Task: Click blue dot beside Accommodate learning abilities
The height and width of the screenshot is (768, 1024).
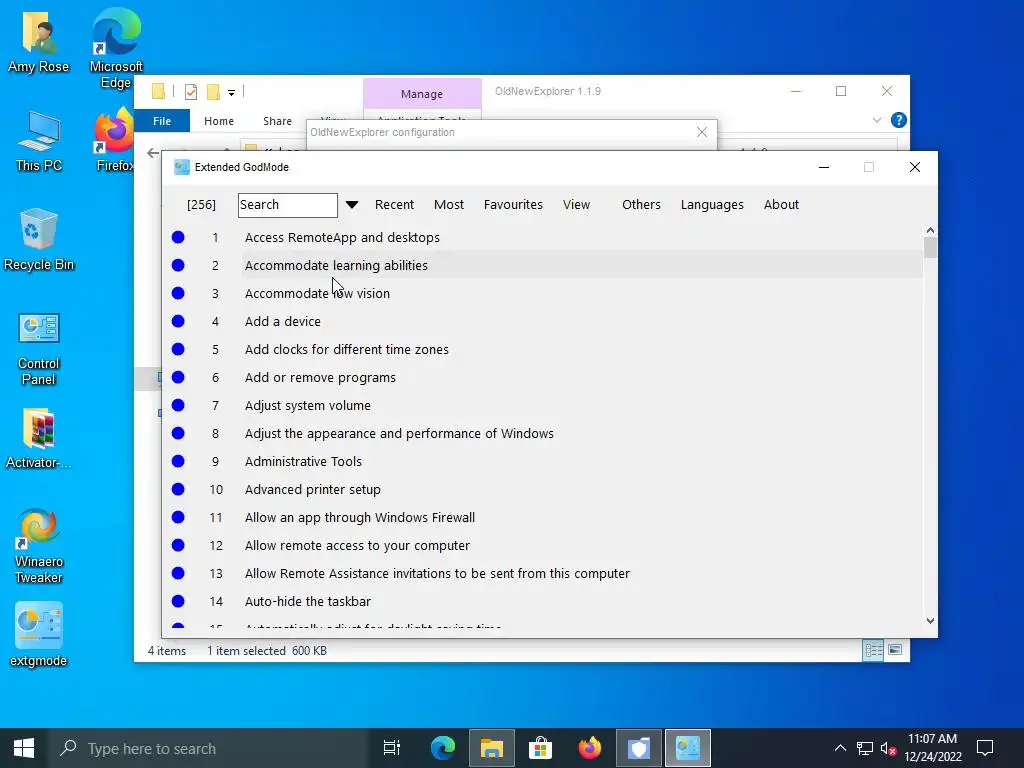Action: (x=178, y=265)
